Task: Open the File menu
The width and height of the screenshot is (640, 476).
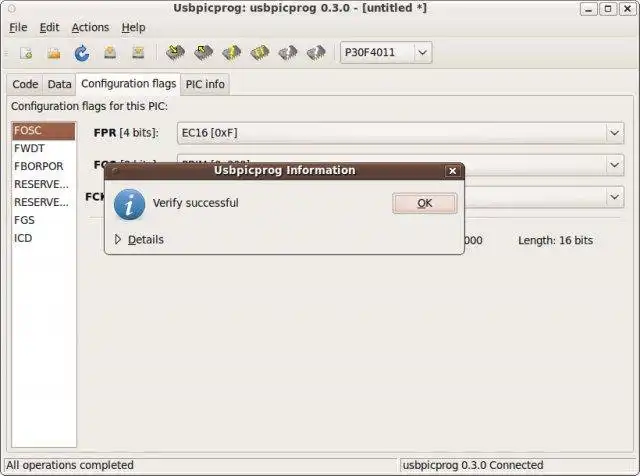Action: pyautogui.click(x=18, y=27)
